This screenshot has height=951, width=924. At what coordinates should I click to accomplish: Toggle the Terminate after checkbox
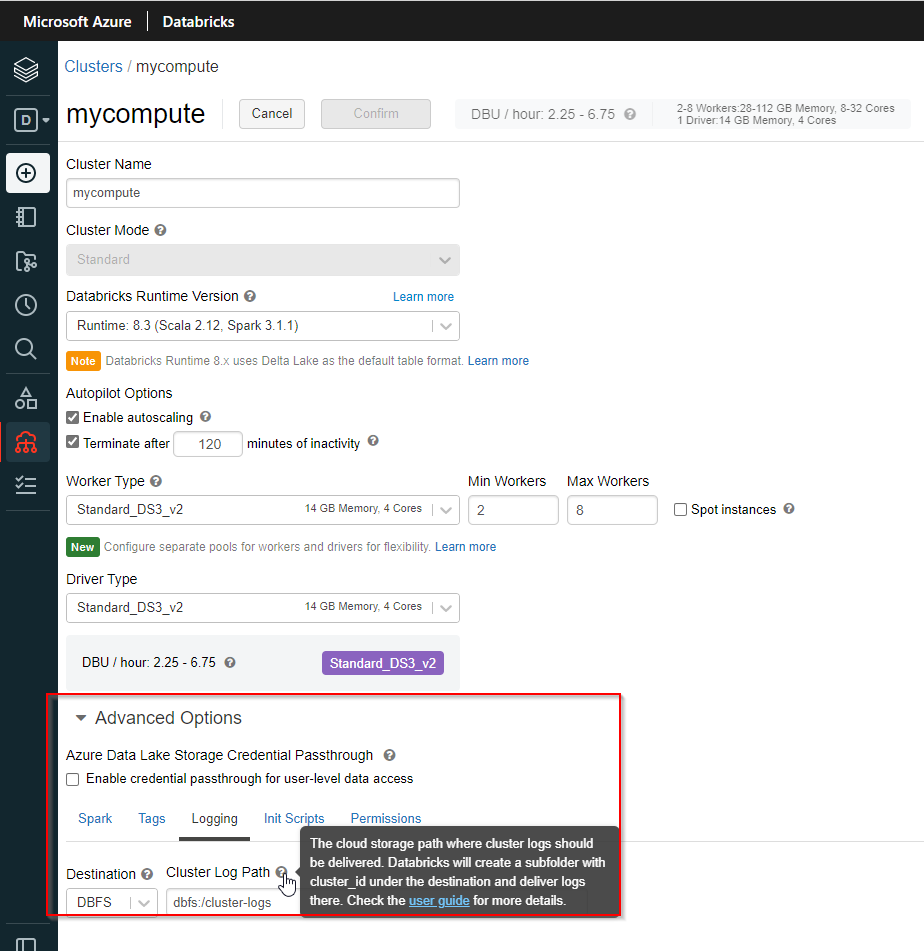(73, 442)
